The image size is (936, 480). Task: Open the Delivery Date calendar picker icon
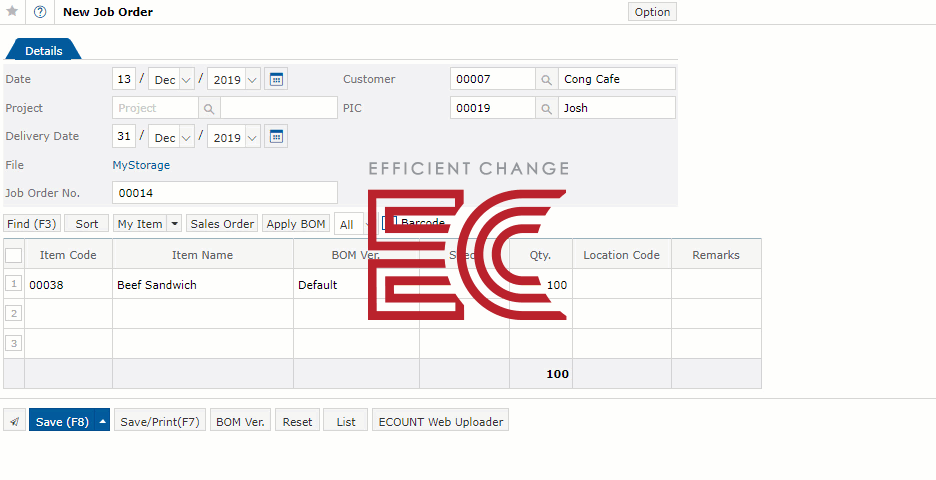pyautogui.click(x=276, y=136)
